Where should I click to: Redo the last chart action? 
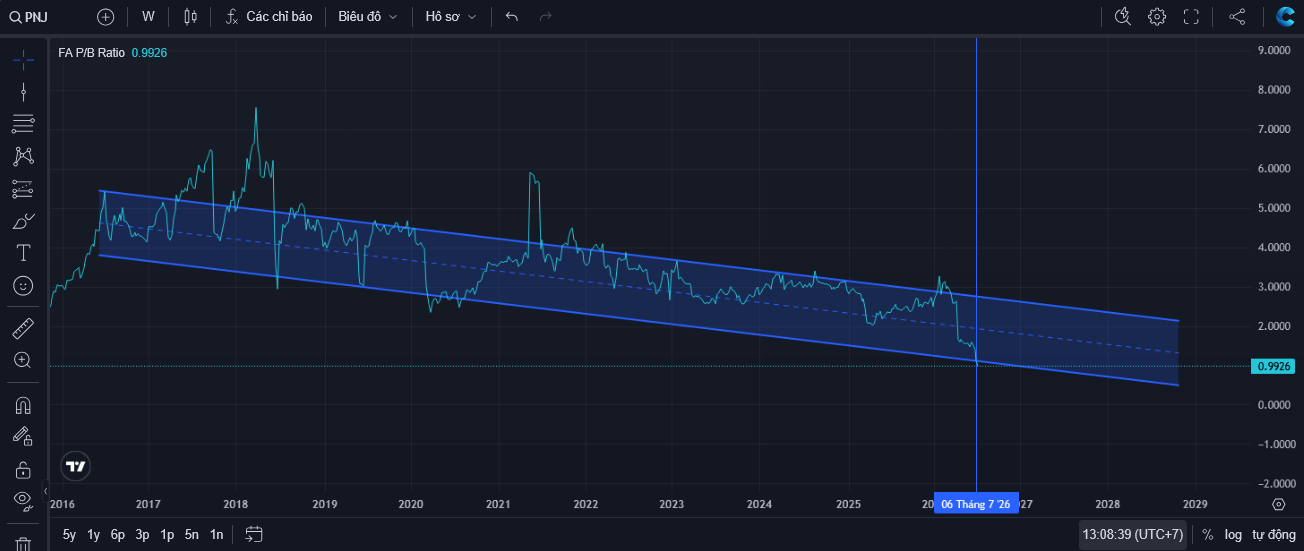(545, 17)
